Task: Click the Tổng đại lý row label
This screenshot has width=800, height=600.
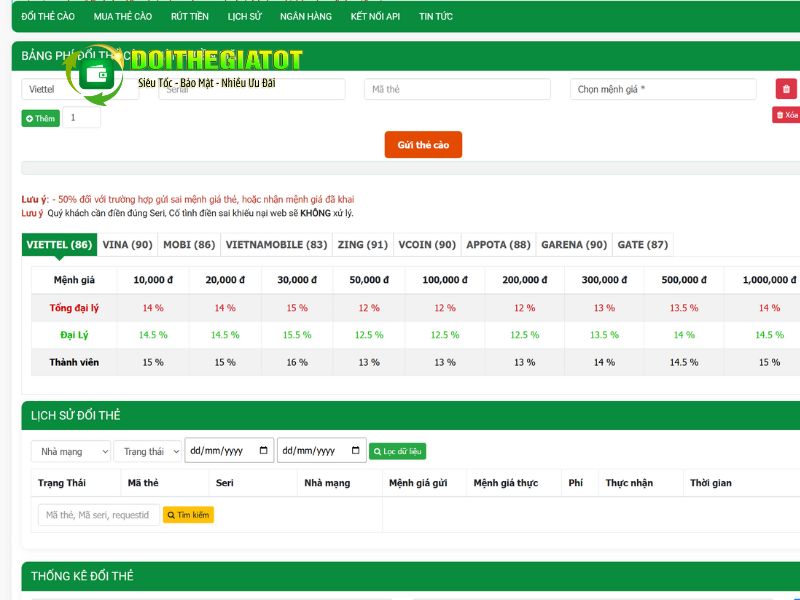Action: (x=74, y=308)
